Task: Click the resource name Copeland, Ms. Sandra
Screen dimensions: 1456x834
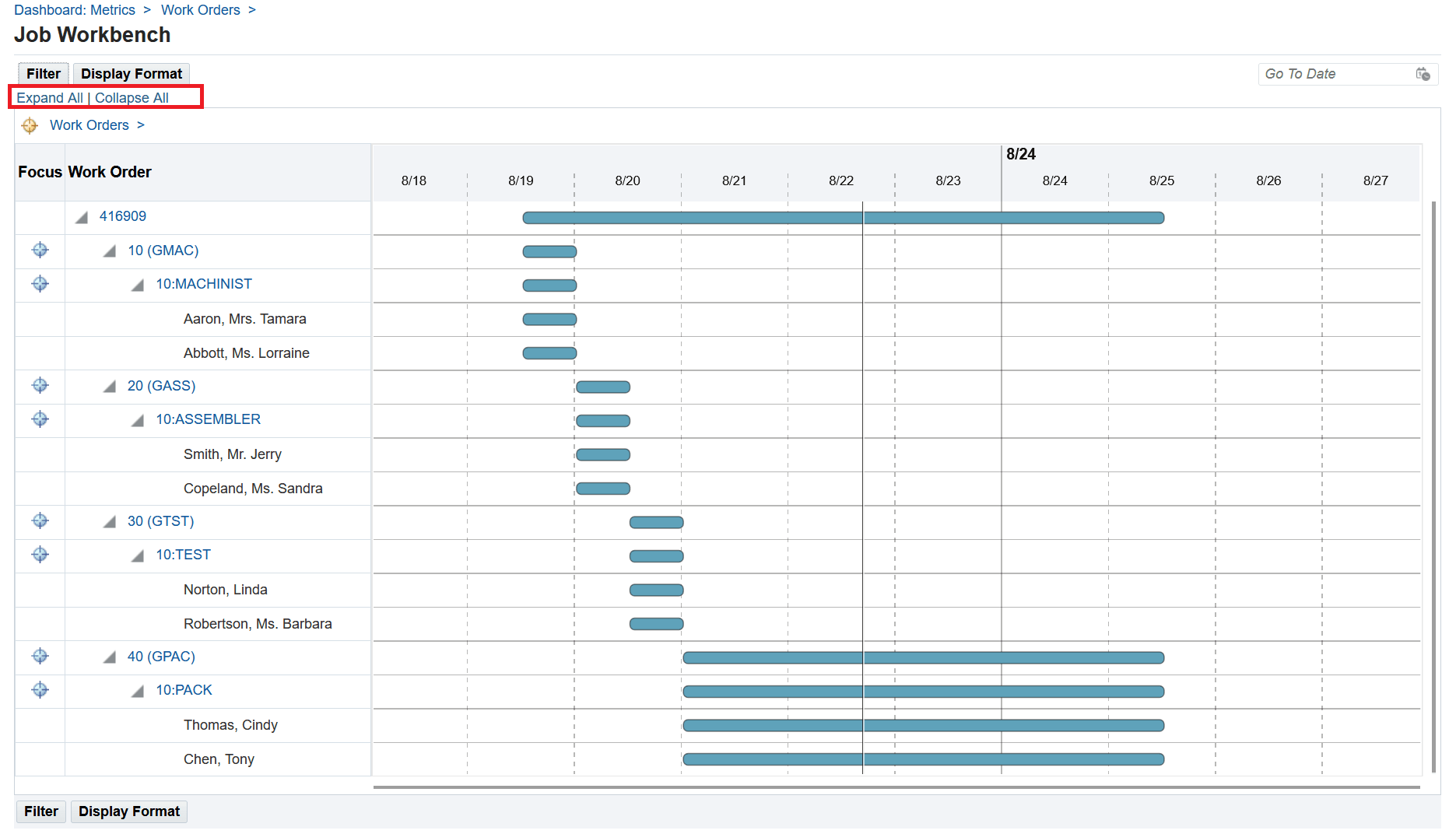Action: (253, 489)
